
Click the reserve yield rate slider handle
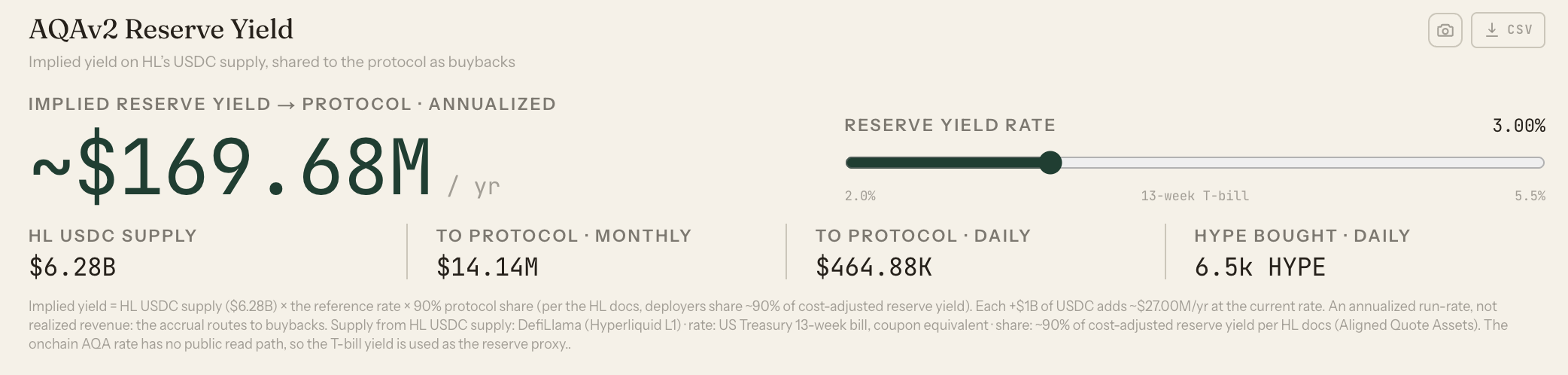pyautogui.click(x=1050, y=163)
